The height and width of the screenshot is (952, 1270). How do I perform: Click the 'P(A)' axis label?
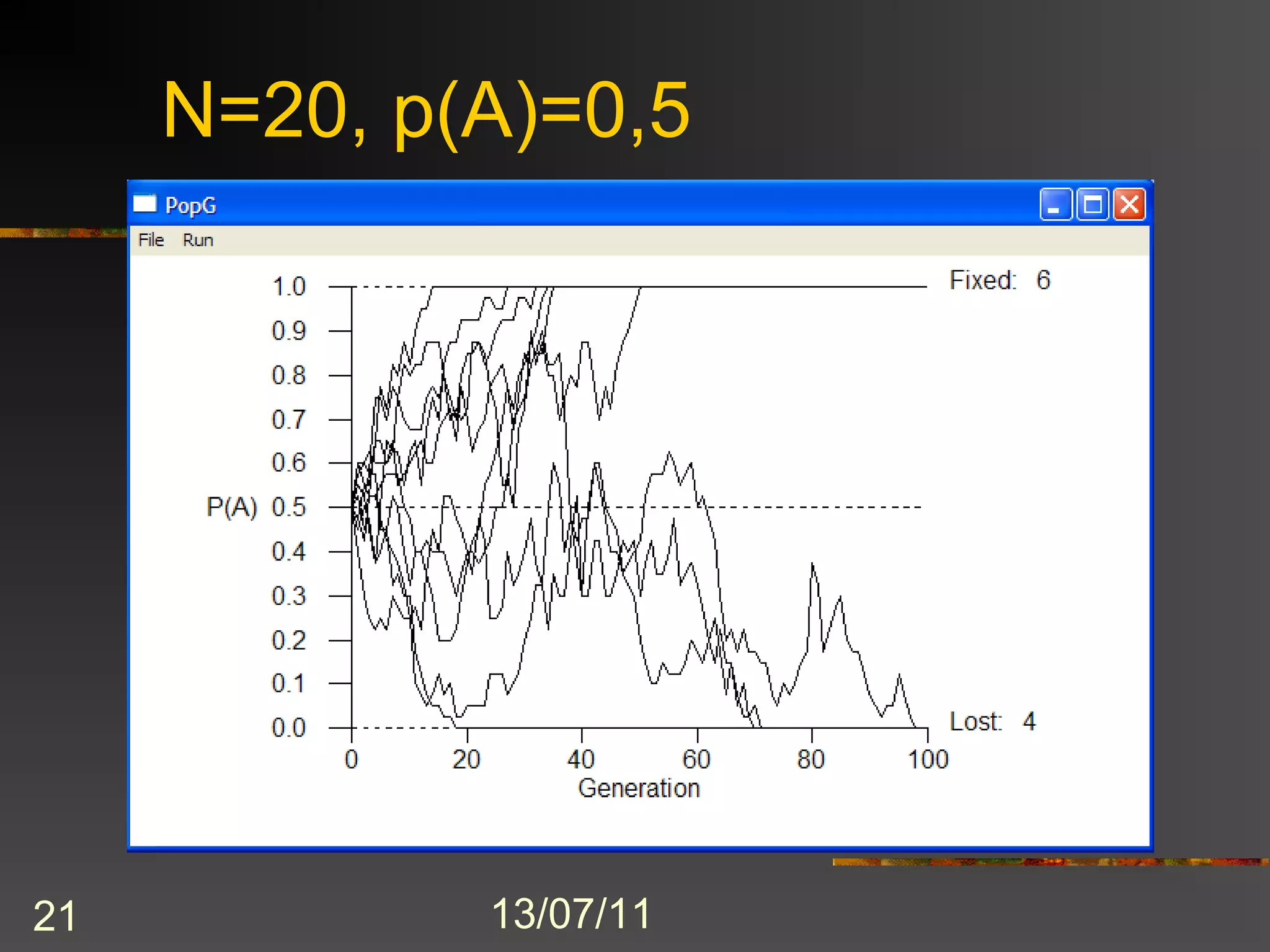(231, 508)
